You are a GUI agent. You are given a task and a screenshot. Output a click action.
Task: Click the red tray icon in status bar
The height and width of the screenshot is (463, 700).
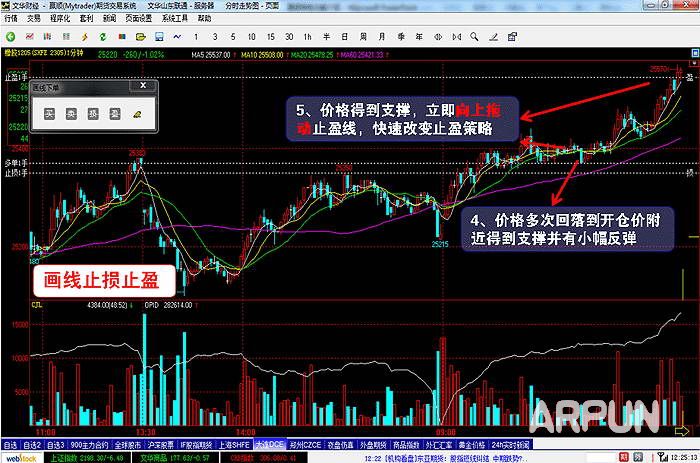624,457
